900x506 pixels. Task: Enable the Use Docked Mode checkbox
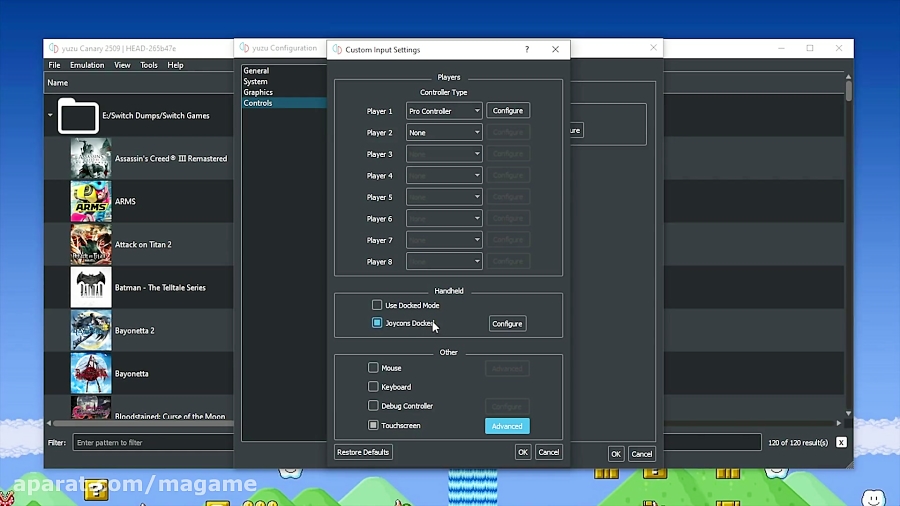pyautogui.click(x=377, y=305)
